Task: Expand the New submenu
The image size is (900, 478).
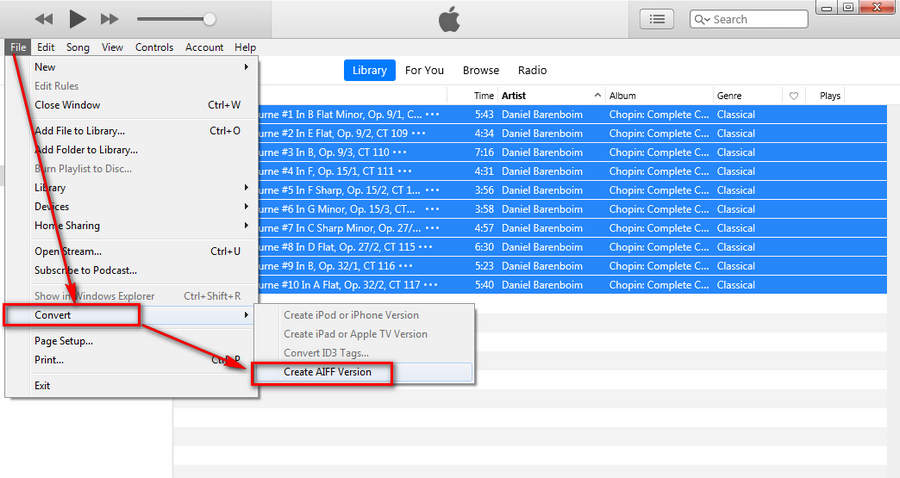Action: coord(141,67)
